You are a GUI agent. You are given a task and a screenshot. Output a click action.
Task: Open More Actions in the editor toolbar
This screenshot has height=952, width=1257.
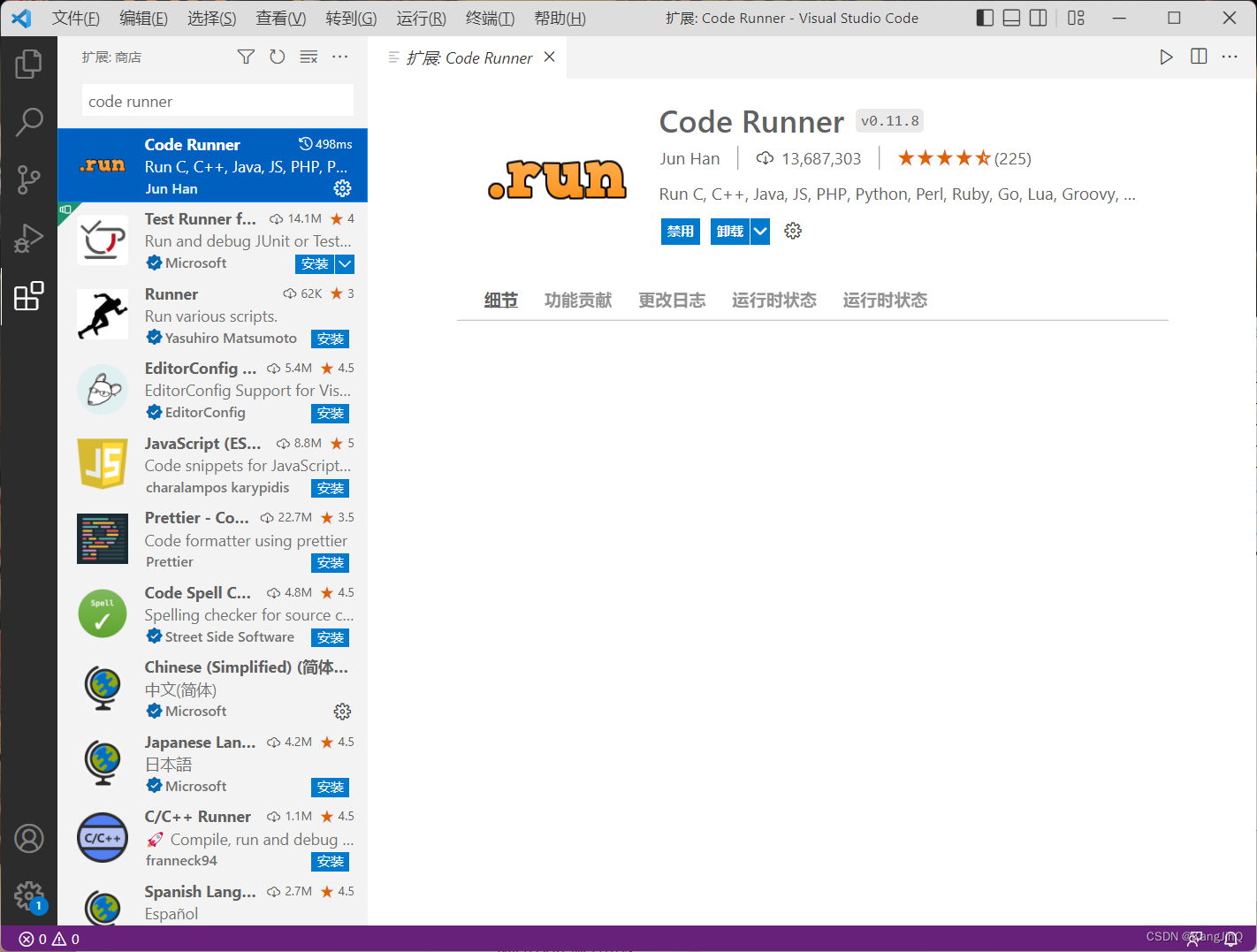(x=1230, y=57)
